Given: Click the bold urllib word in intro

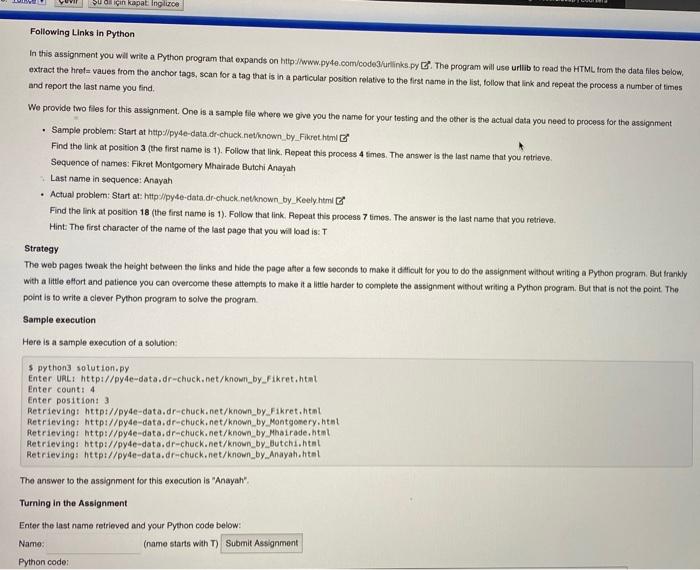Looking at the screenshot, I should click(x=521, y=68).
